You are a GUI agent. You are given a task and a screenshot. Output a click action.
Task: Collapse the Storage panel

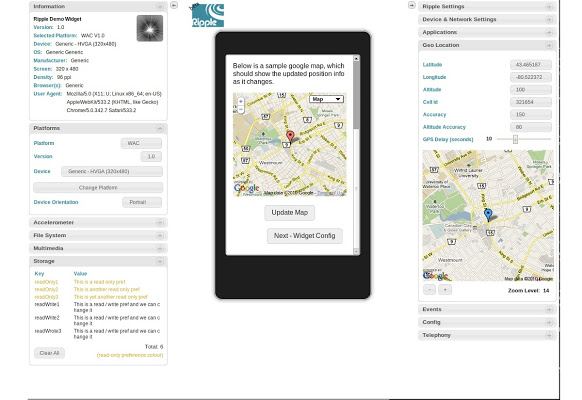coord(160,261)
